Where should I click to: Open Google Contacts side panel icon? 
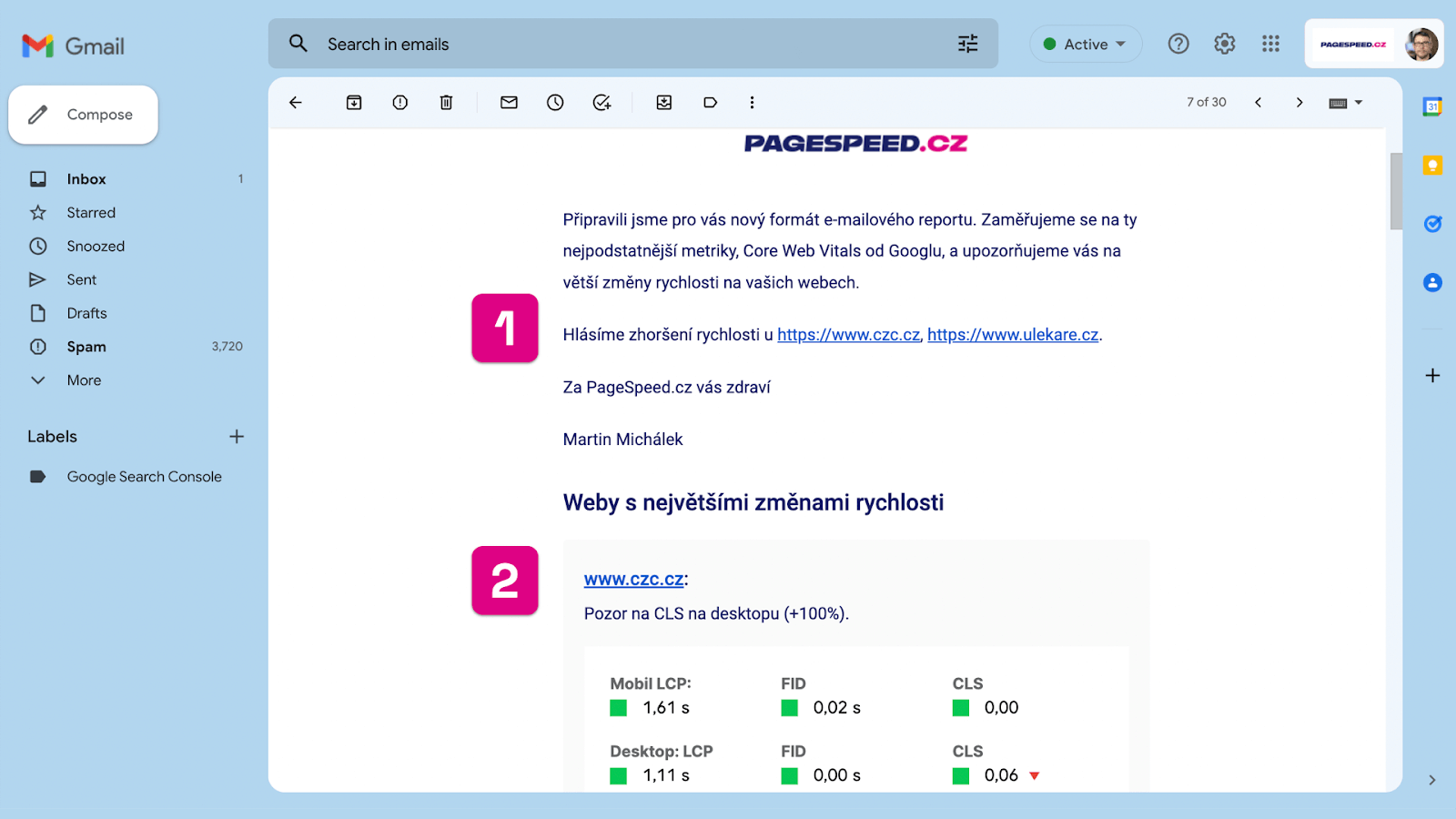point(1432,283)
